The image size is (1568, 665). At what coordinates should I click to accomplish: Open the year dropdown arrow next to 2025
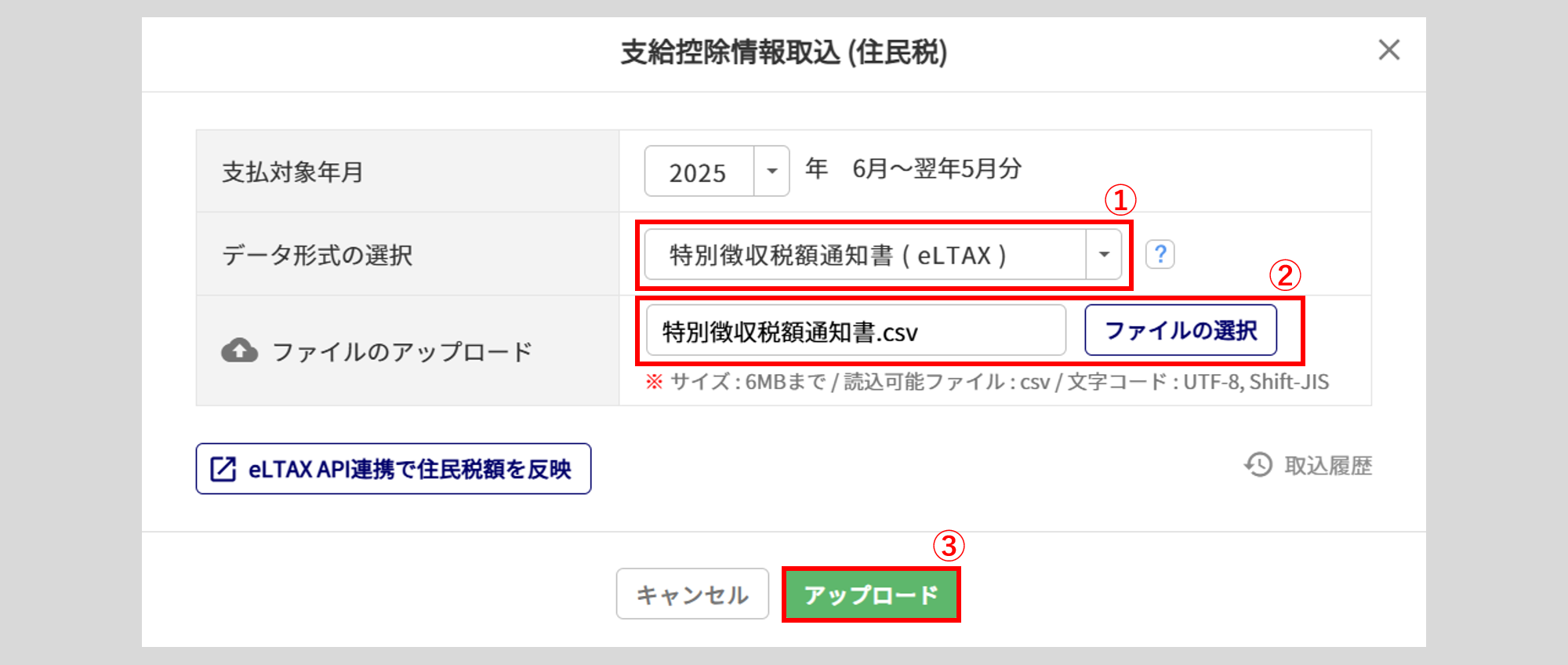point(771,171)
